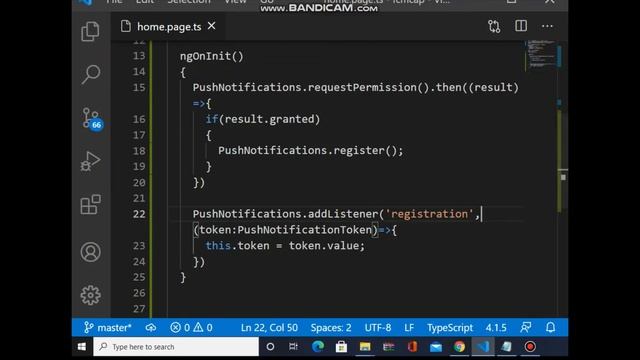
Task: Click the notifications bell icon
Action: 550,327
